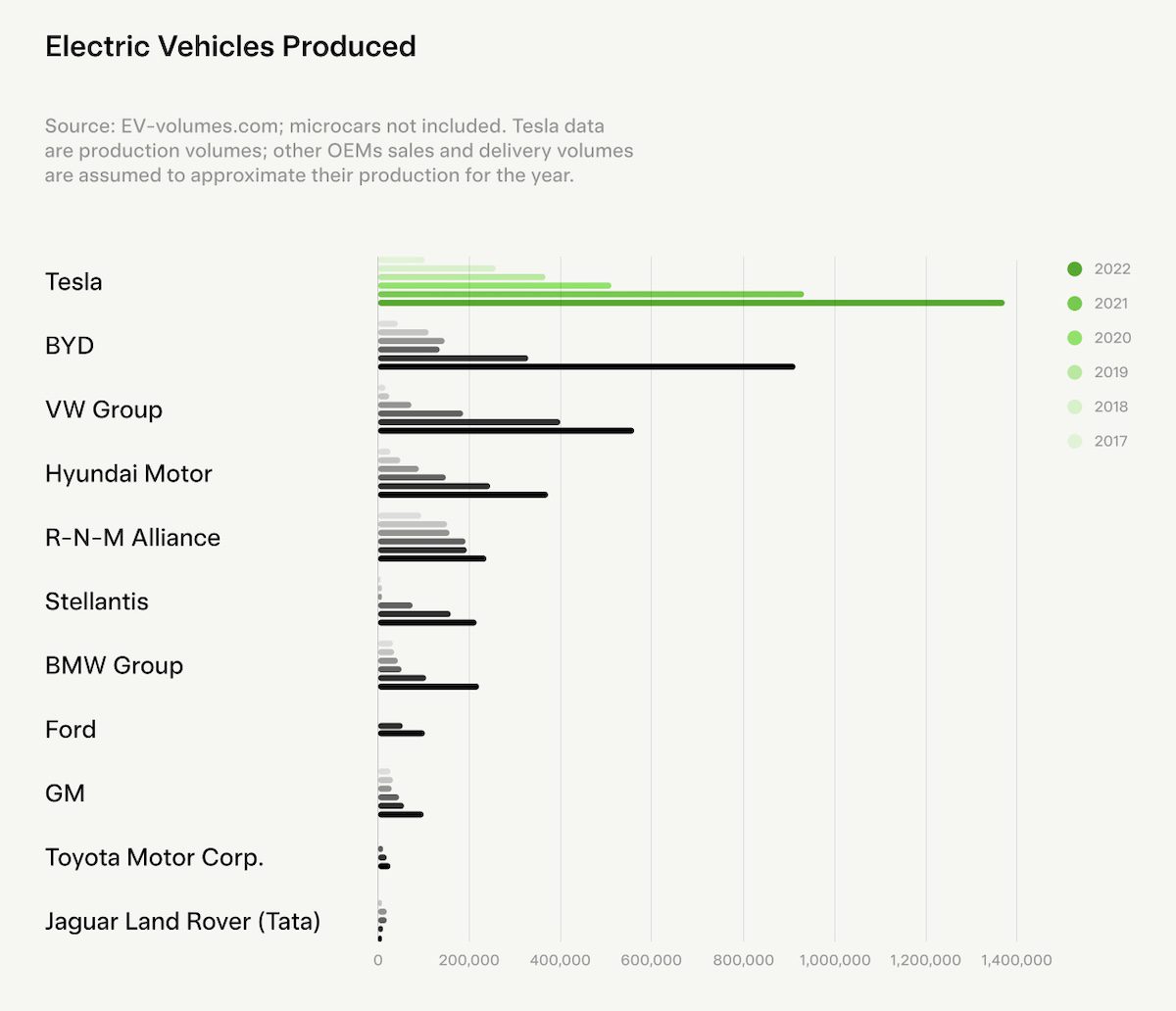Click the chart title Electric Vehicles Produced

coord(229,46)
